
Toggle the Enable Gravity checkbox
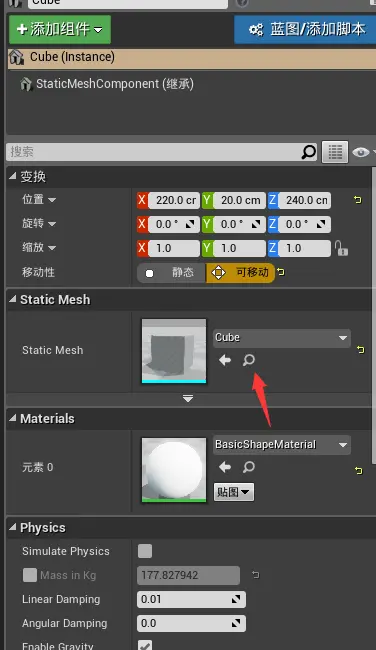click(x=145, y=645)
